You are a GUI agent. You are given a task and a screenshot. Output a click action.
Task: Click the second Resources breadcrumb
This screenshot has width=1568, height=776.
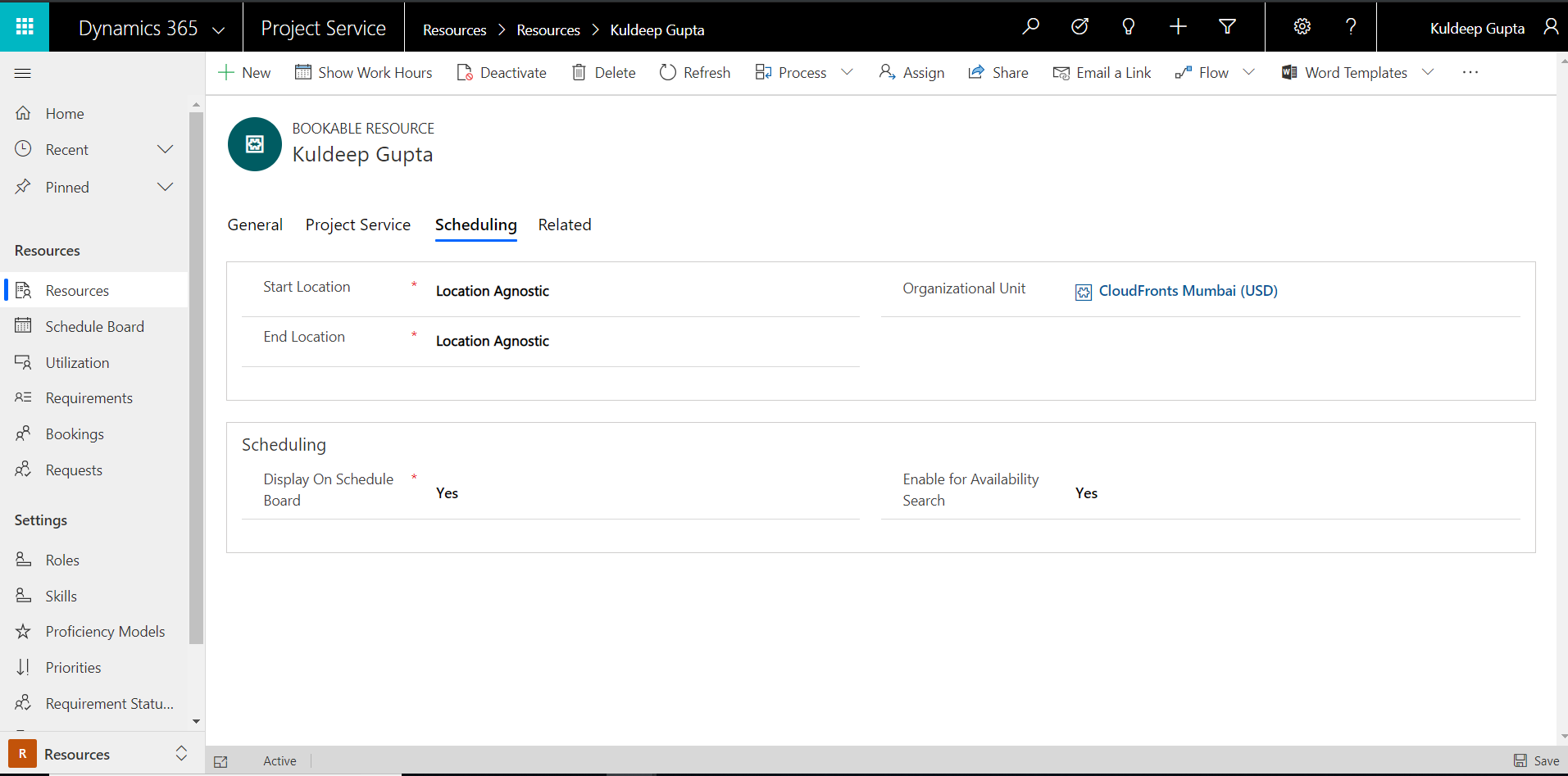548,29
